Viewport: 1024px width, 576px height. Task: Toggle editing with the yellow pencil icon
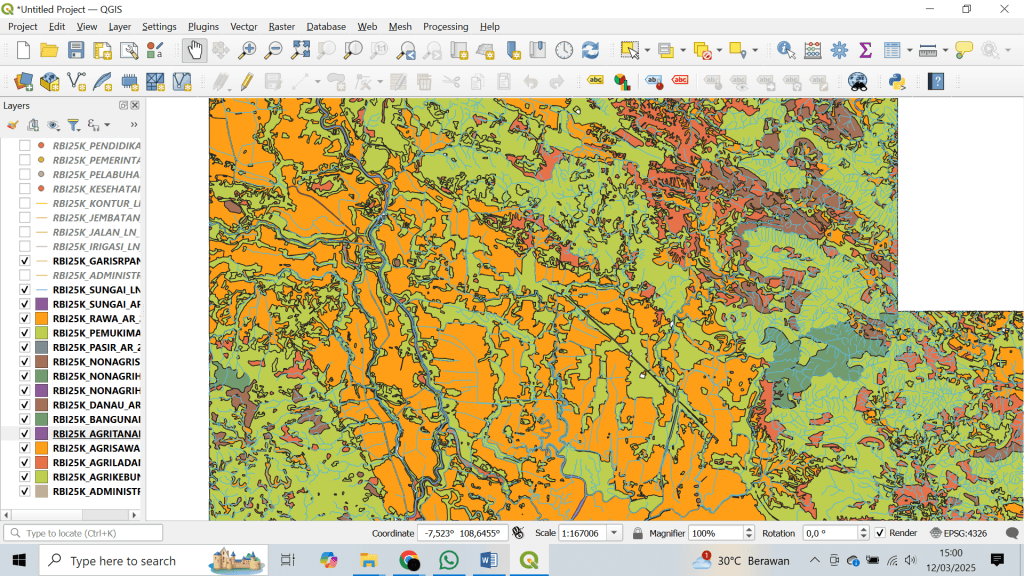click(246, 82)
